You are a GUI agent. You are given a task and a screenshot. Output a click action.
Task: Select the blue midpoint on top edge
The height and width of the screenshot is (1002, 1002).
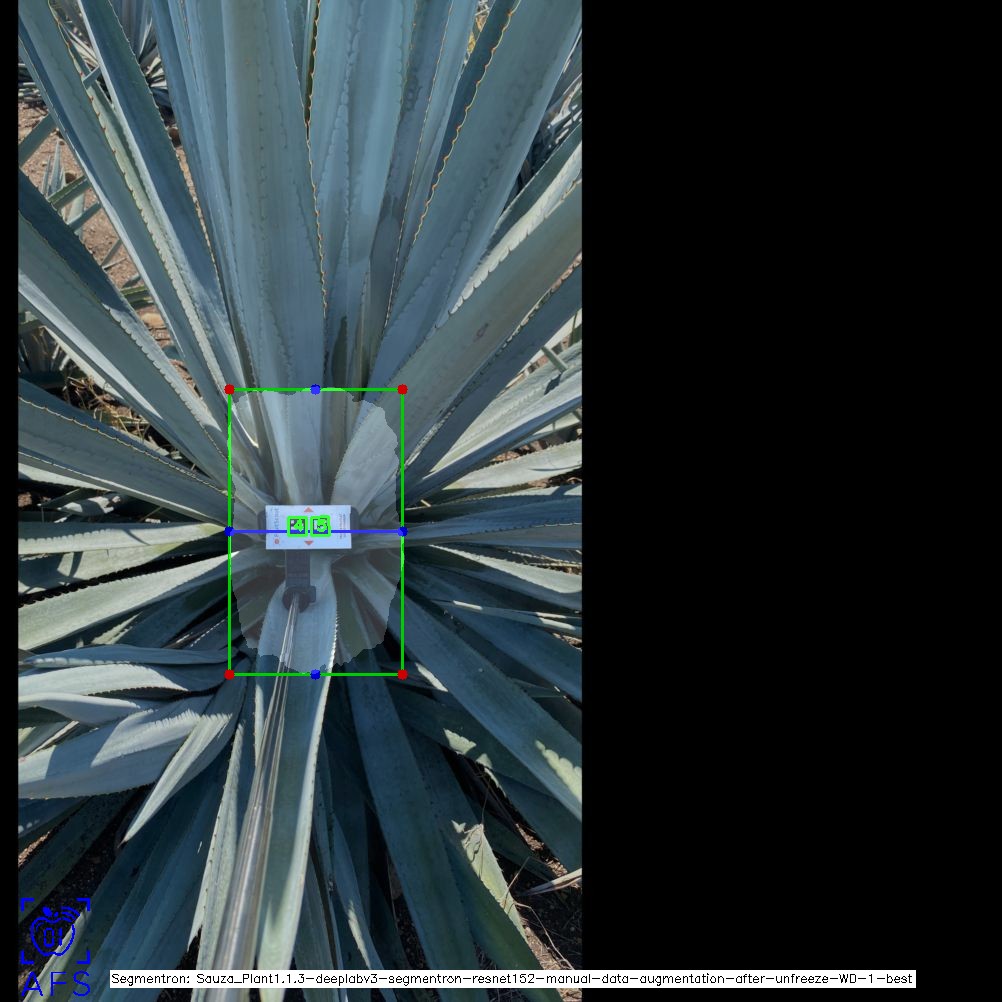(315, 389)
